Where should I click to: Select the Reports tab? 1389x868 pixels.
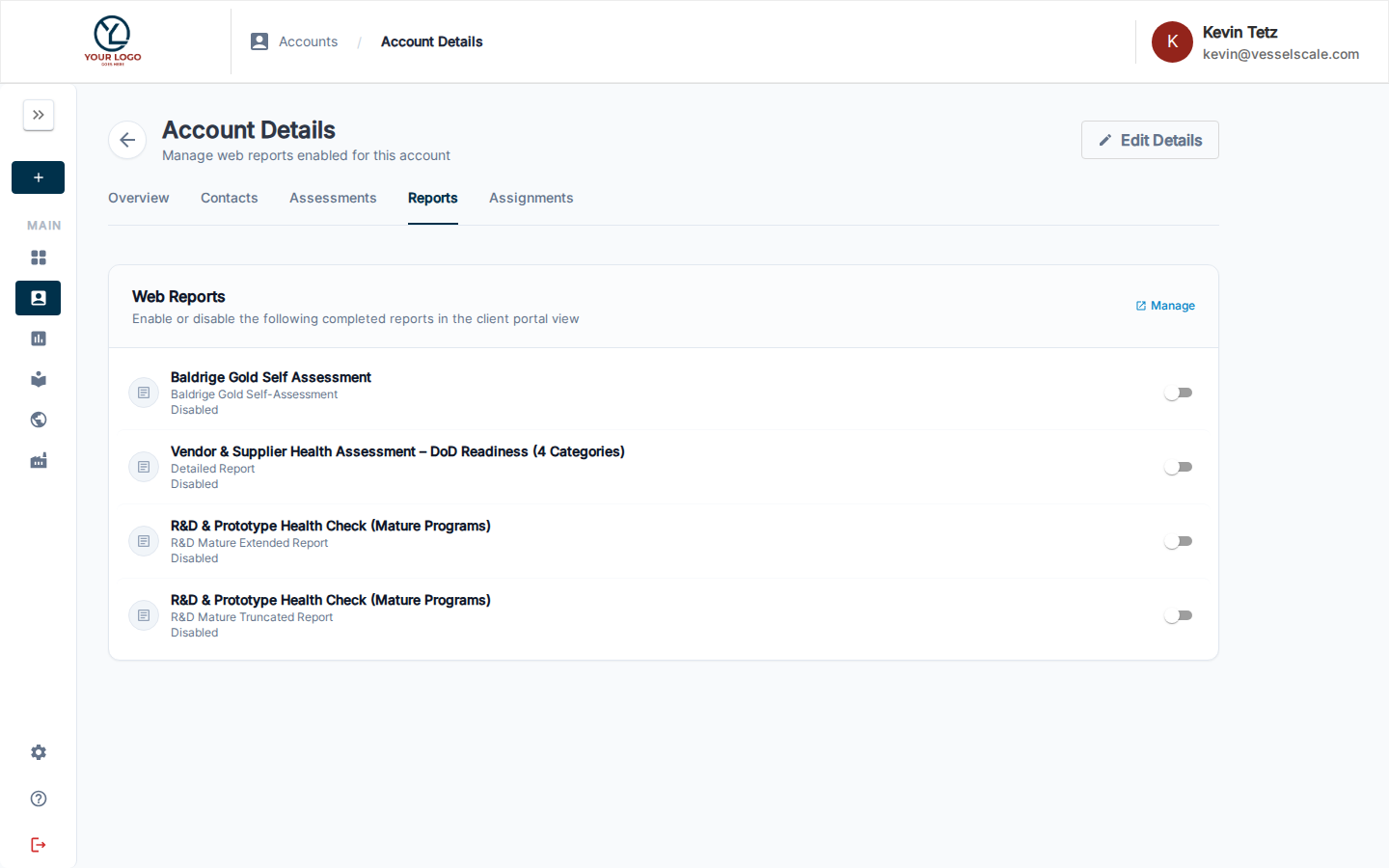click(x=433, y=198)
